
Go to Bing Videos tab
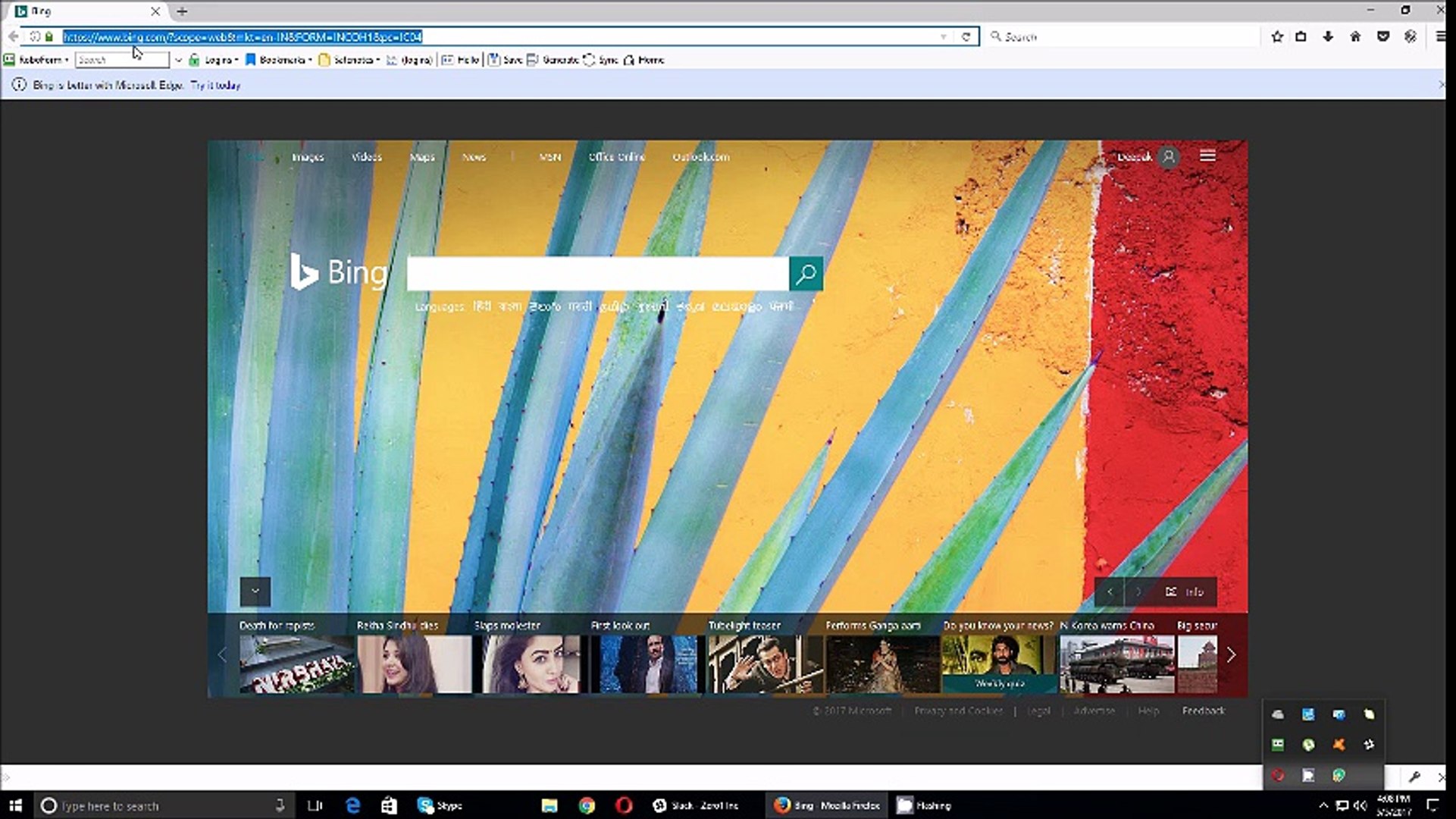click(366, 157)
